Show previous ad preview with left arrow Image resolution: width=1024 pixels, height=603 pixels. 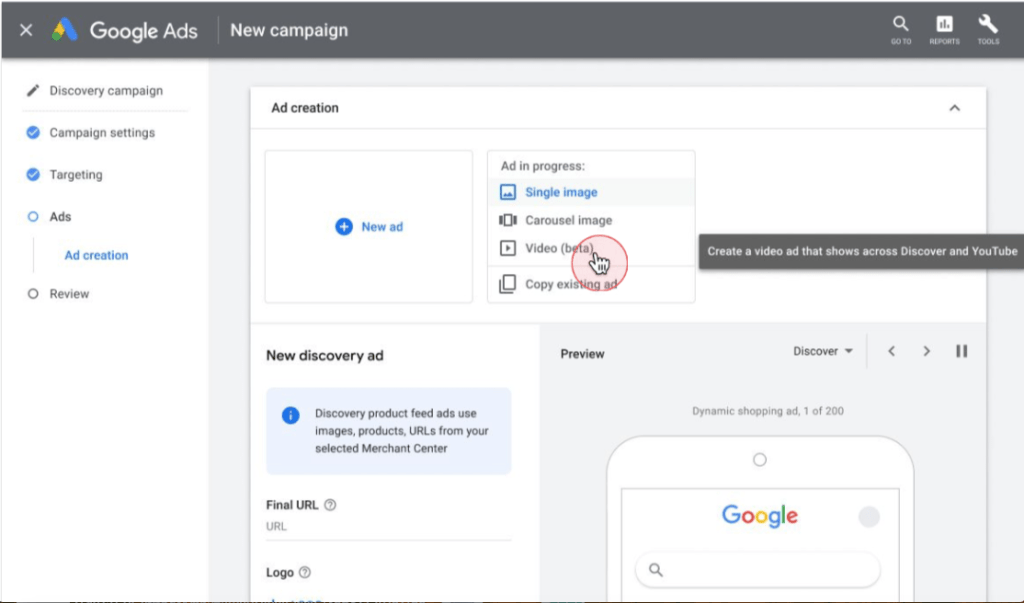[891, 351]
